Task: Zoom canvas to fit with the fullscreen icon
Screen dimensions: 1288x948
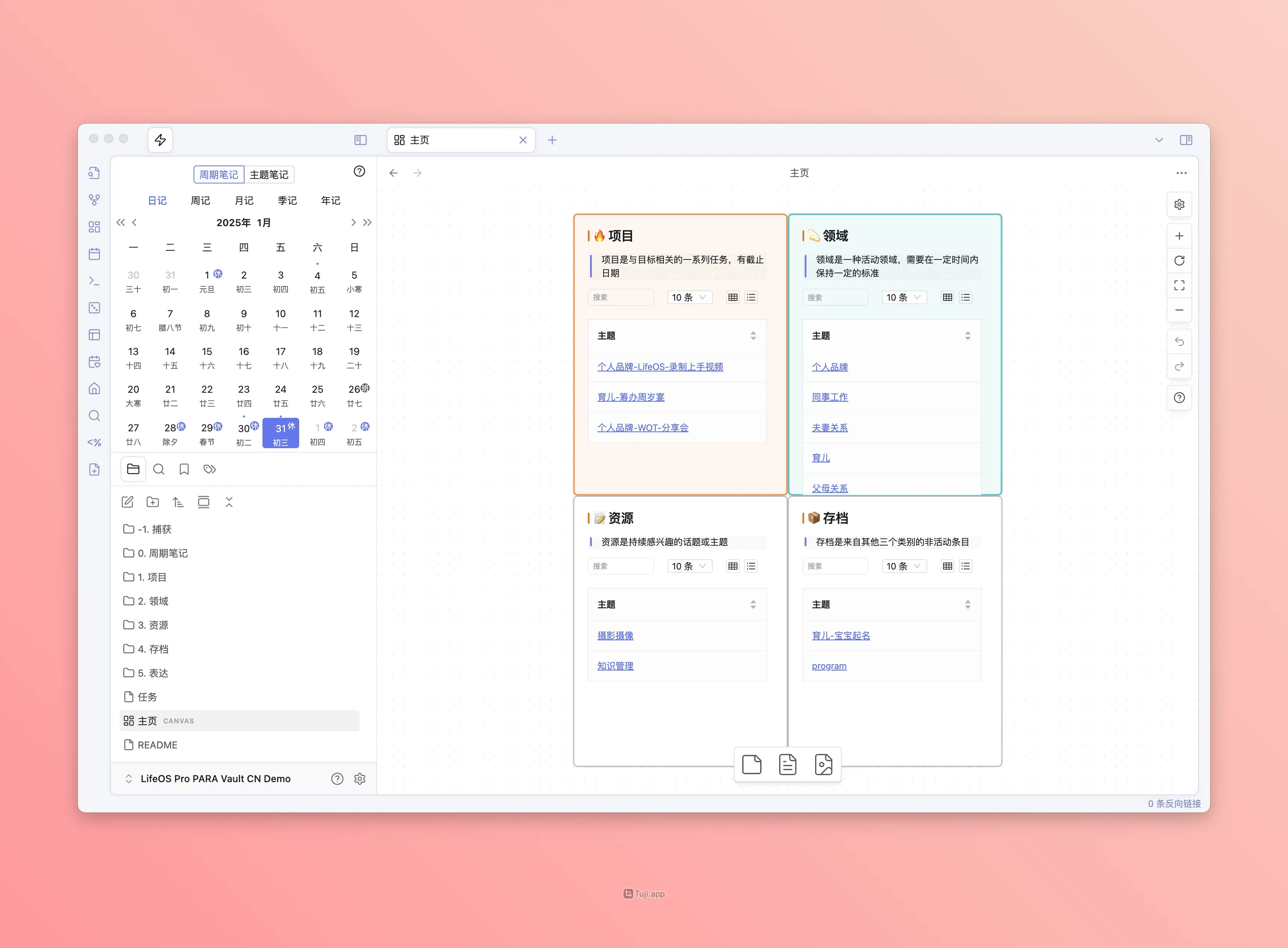Action: pos(1179,285)
